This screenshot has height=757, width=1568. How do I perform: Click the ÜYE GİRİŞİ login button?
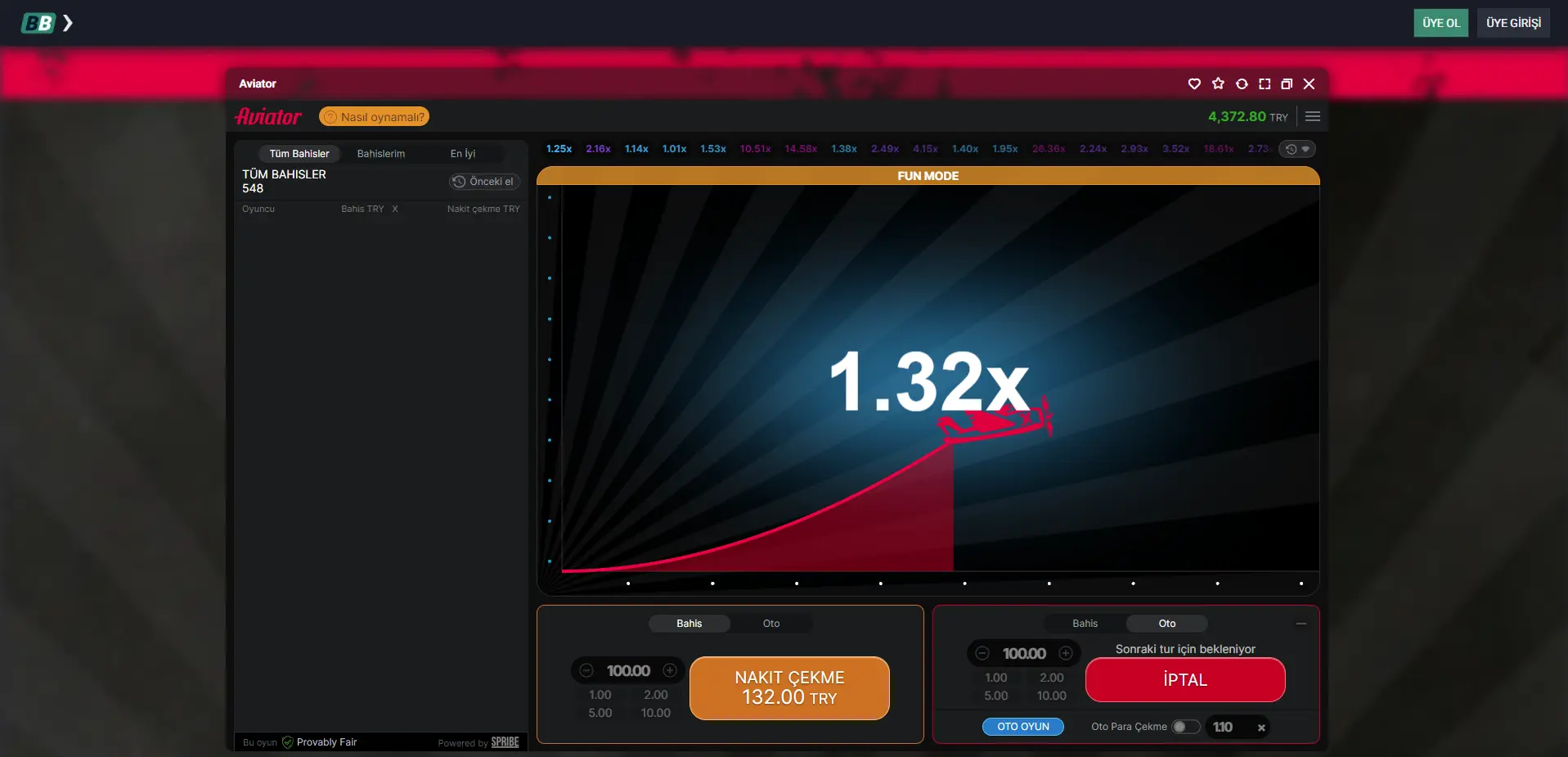tap(1513, 23)
